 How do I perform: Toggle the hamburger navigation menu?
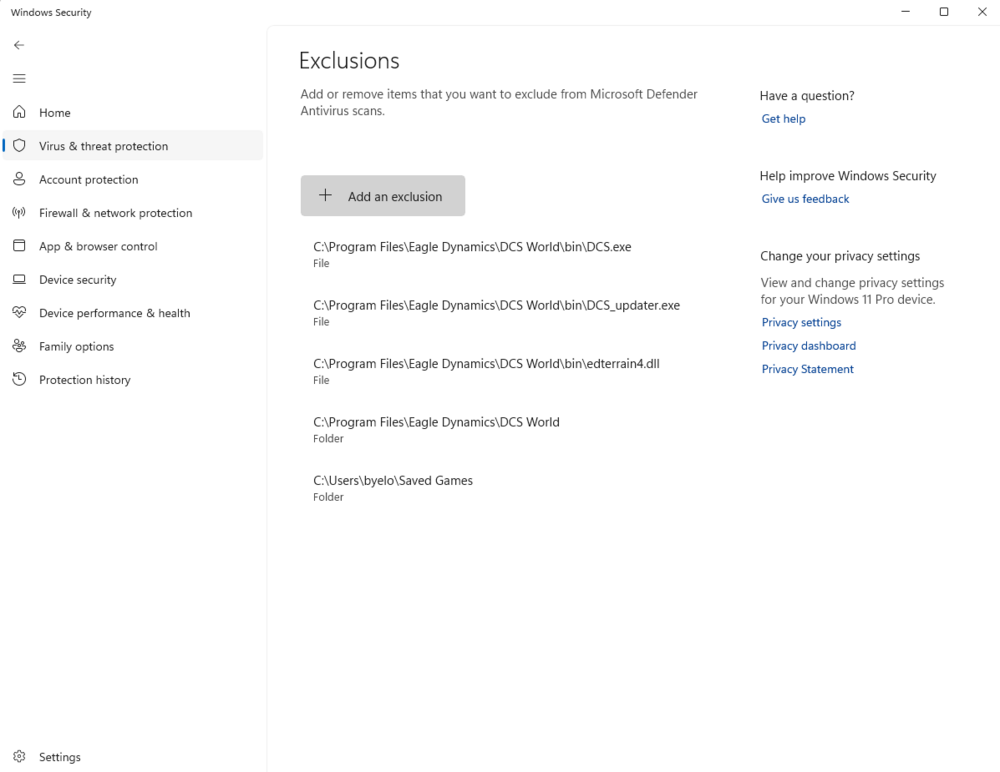[x=19, y=78]
